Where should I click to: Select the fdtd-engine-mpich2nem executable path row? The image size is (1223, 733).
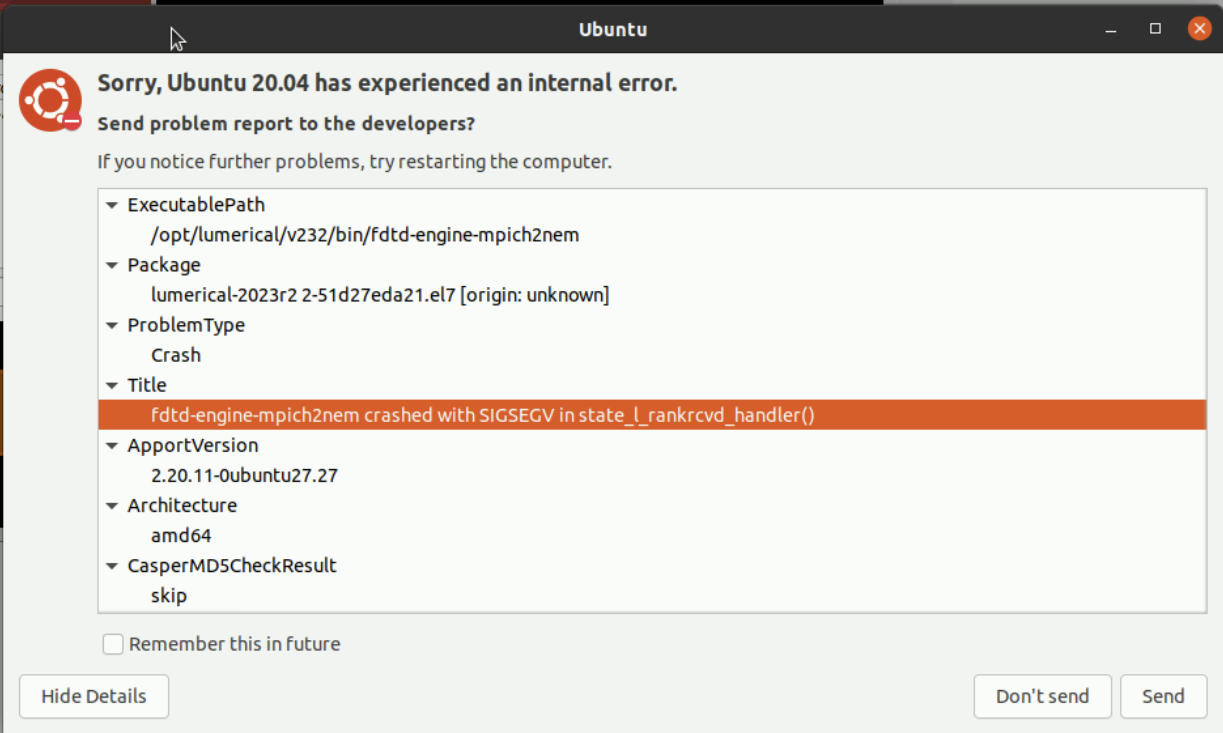(365, 235)
